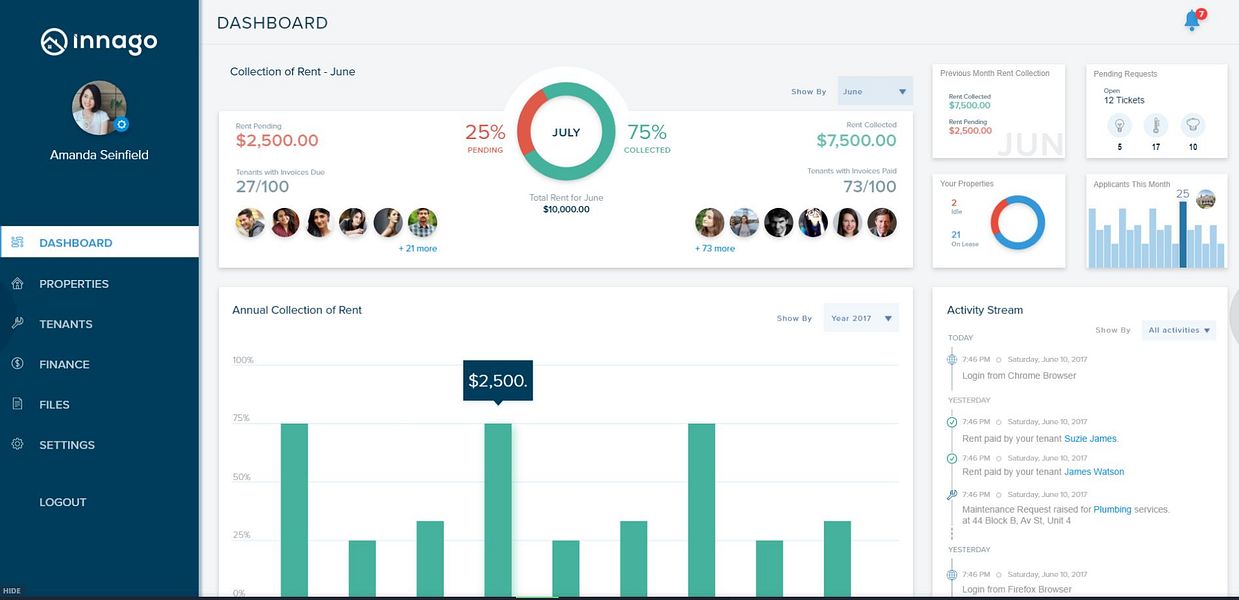Click Amanda Seinfield profile photo
The width and height of the screenshot is (1239, 600).
99,108
